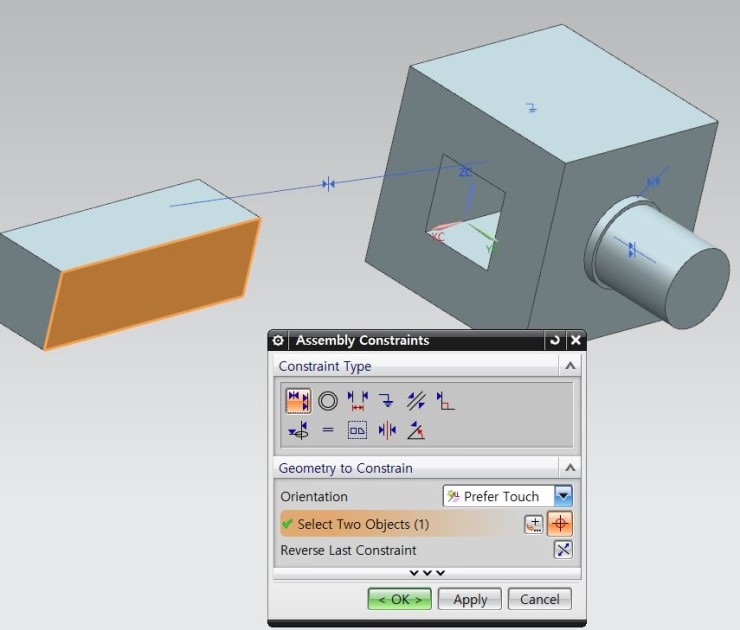This screenshot has width=740, height=630.
Task: Select the Touch Align constraint type
Action: [x=298, y=401]
